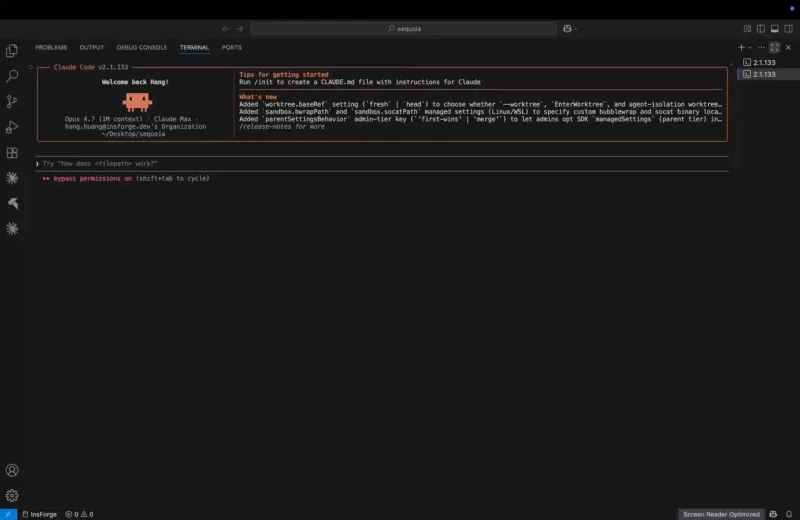
Task: Click the InsForge status bar item
Action: click(40, 514)
